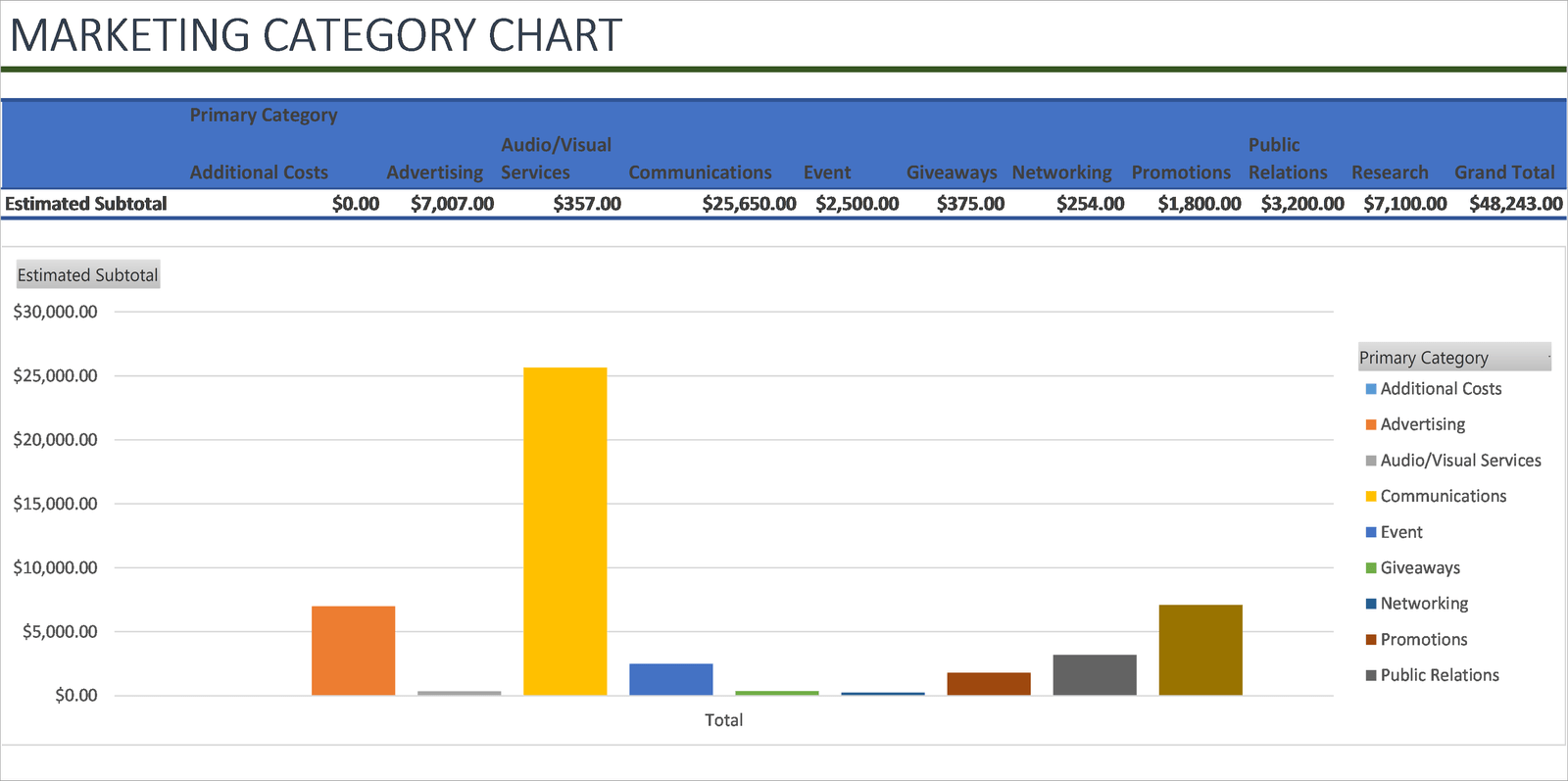Select the blue Event bar in chart

coord(671,679)
